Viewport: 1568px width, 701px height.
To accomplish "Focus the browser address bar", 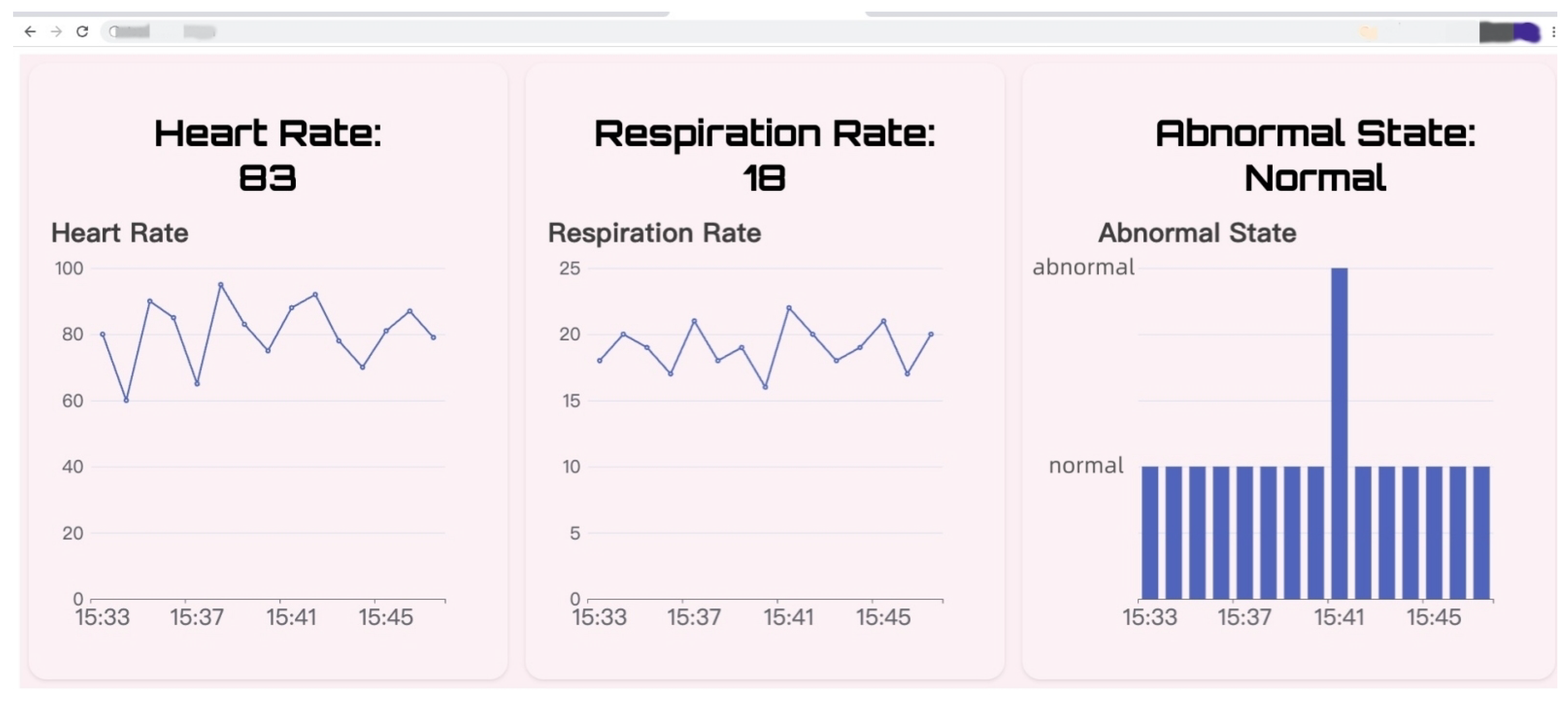I will [731, 31].
